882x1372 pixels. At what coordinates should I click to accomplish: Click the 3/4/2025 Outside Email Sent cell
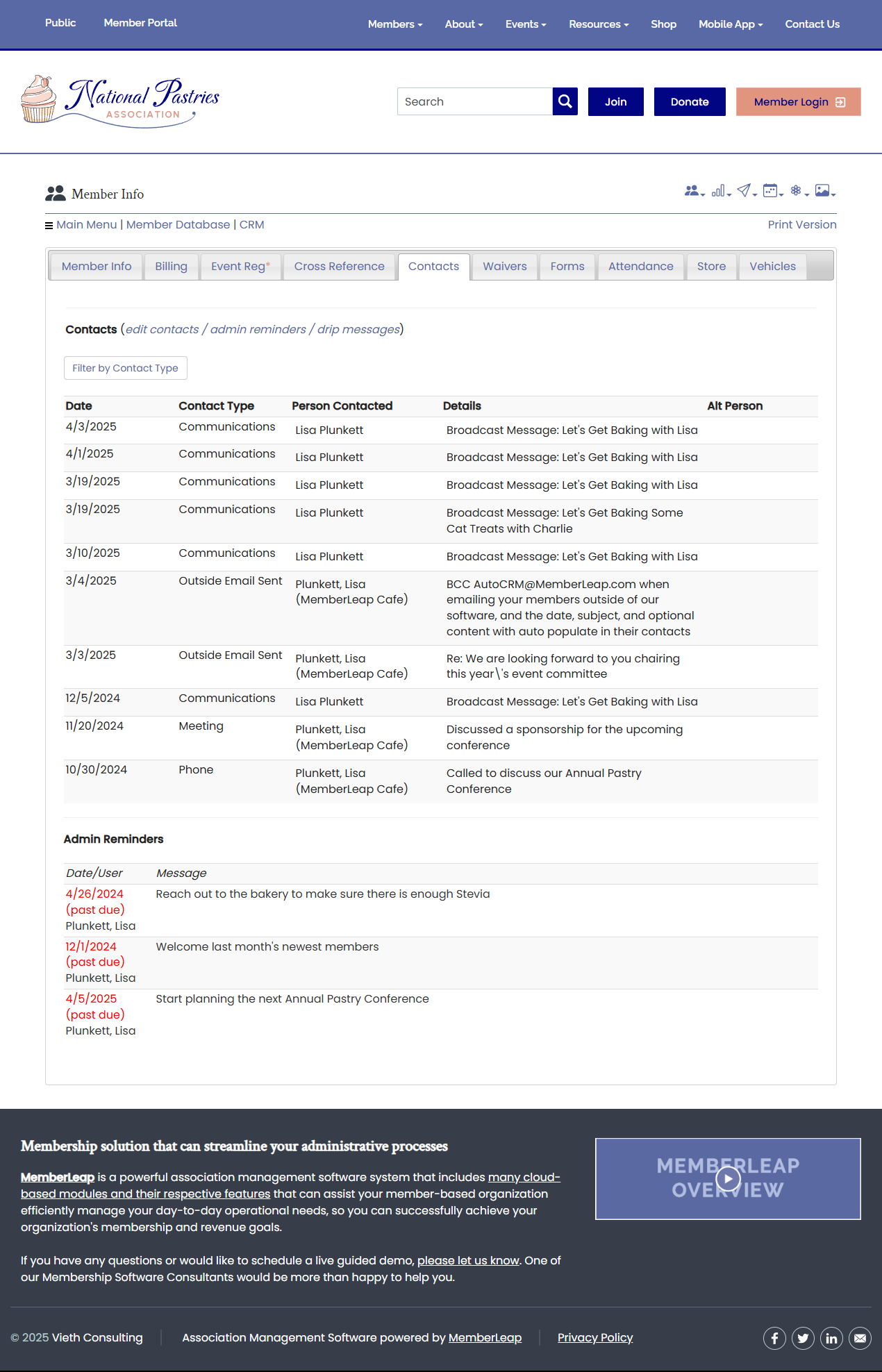pyautogui.click(x=231, y=581)
